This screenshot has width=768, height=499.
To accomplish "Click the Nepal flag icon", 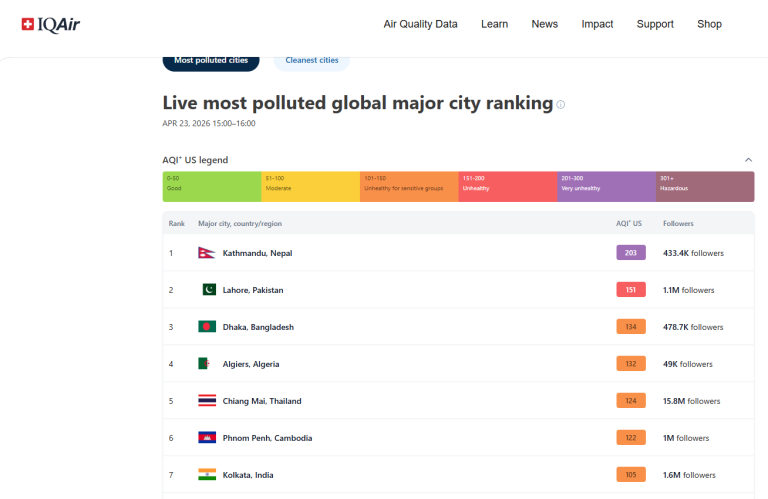I will tap(207, 253).
